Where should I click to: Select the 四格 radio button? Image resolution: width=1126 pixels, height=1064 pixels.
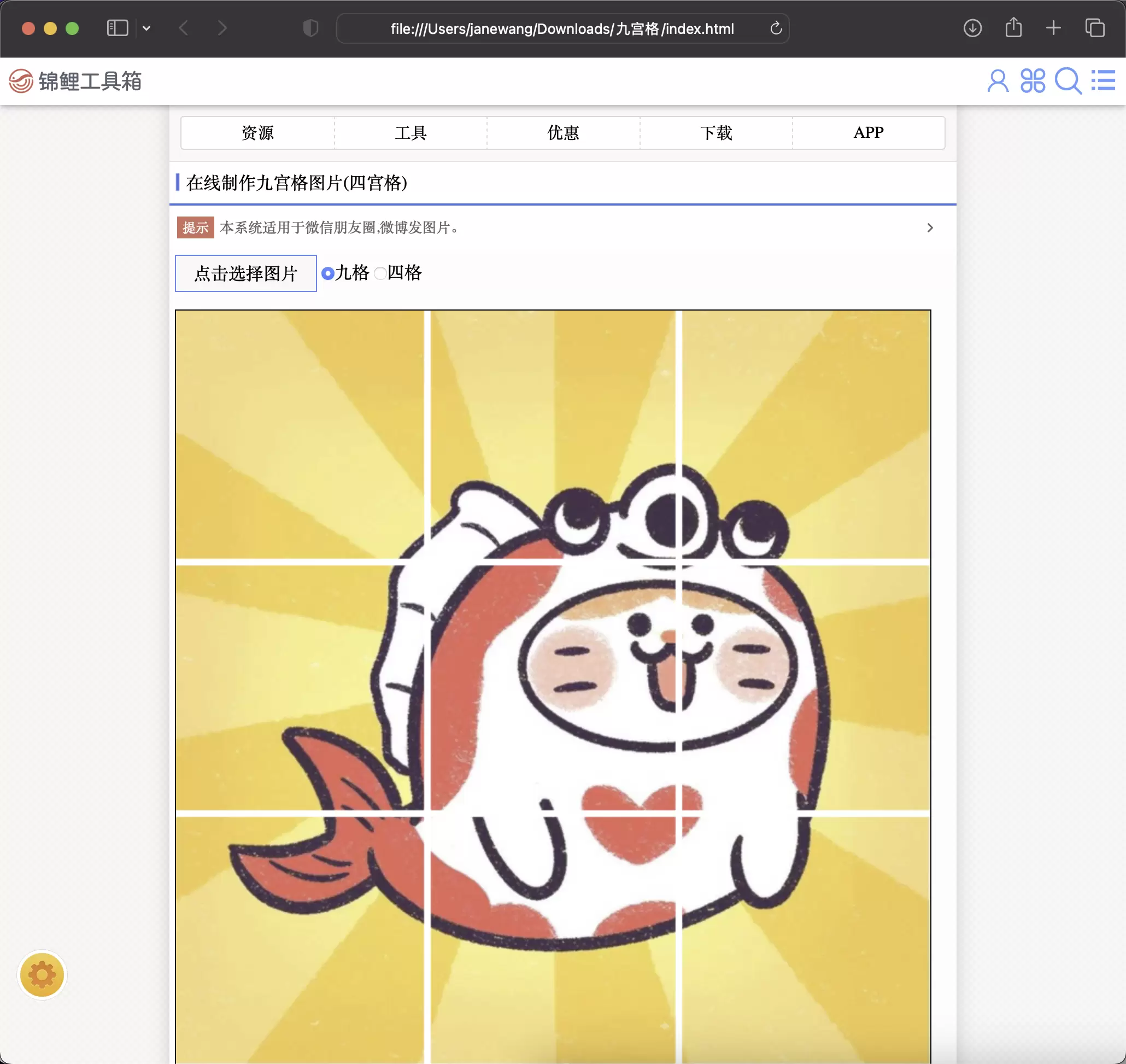(x=380, y=273)
